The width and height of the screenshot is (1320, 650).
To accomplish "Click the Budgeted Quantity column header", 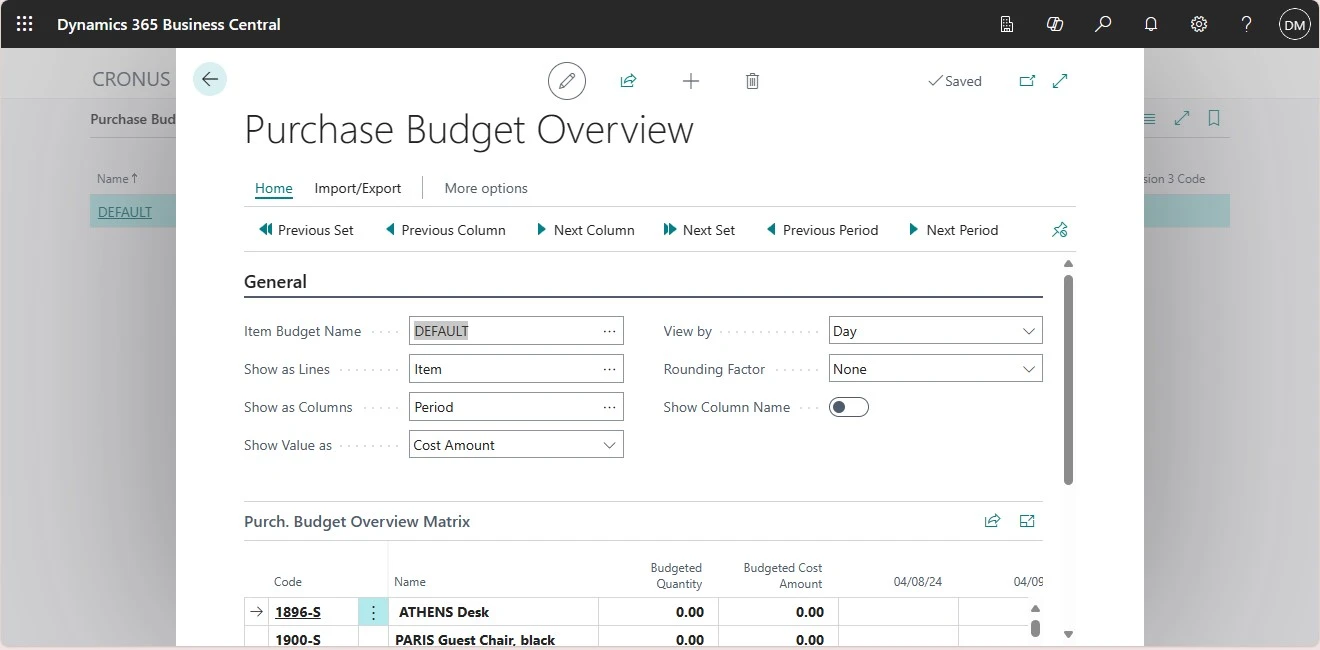I will pos(676,576).
